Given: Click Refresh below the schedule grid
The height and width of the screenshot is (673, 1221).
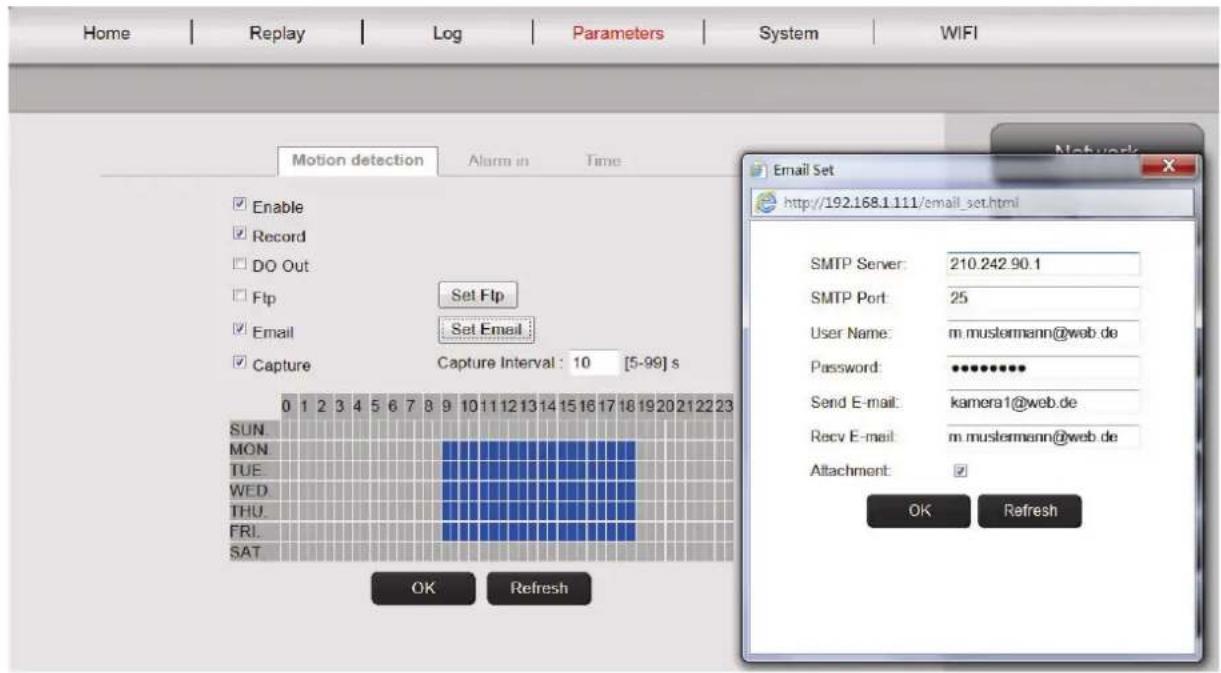Looking at the screenshot, I should (x=538, y=588).
